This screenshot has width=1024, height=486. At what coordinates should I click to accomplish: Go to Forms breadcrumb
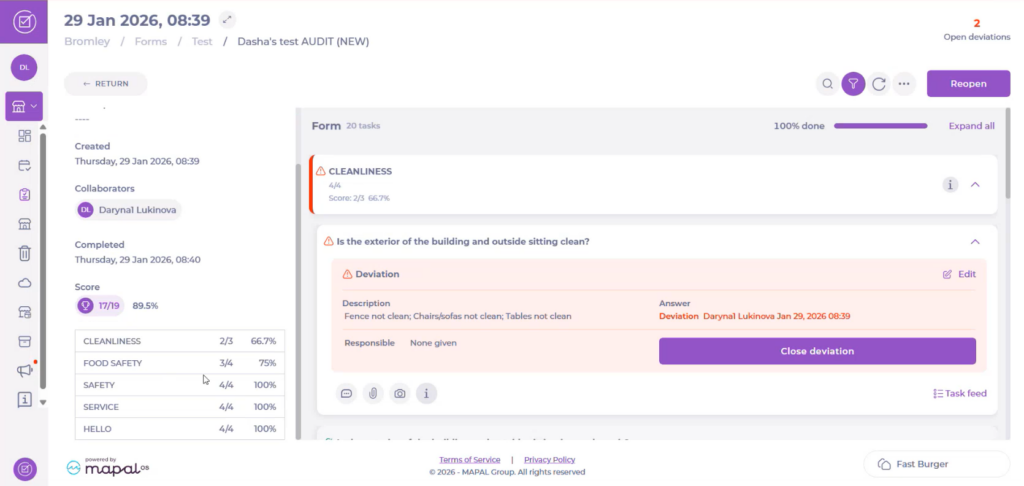point(149,42)
